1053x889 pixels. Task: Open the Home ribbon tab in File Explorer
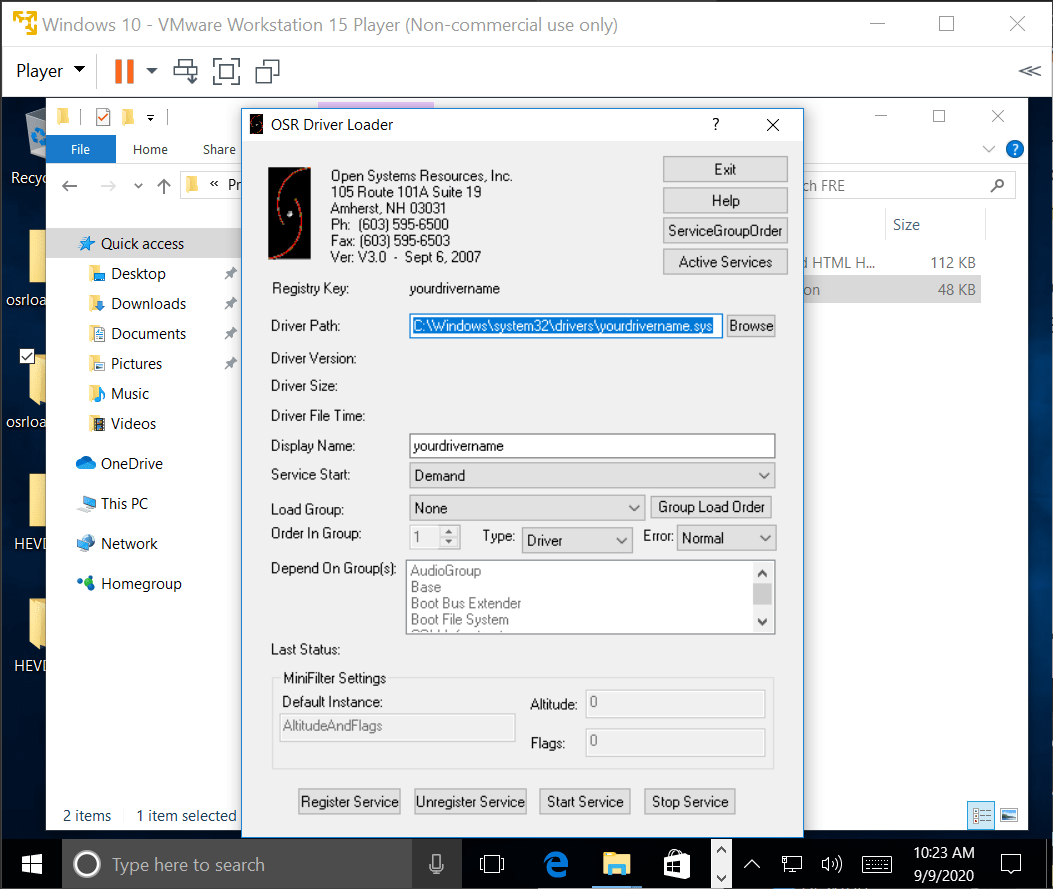point(150,149)
